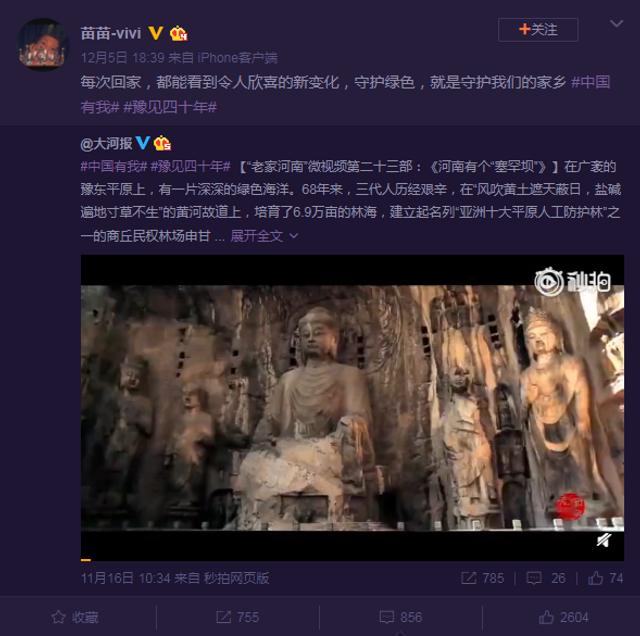Click the crown icon beside 大河报

pos(162,143)
